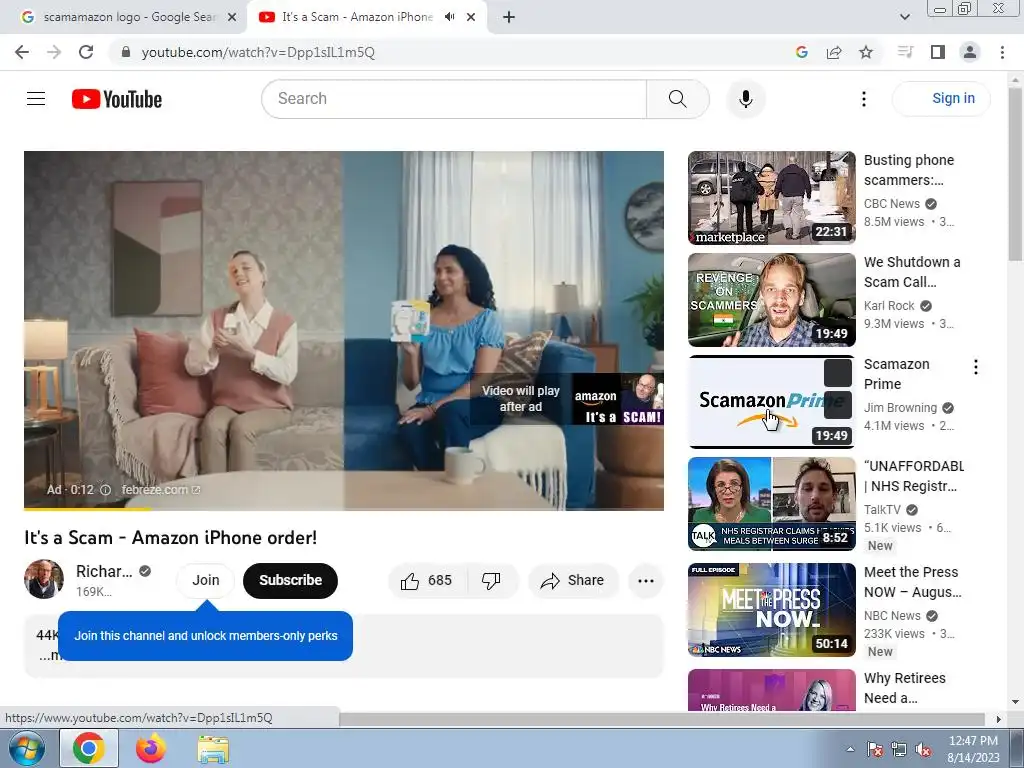Go to YouTube home via logo
This screenshot has height=768, width=1024.
117,99
